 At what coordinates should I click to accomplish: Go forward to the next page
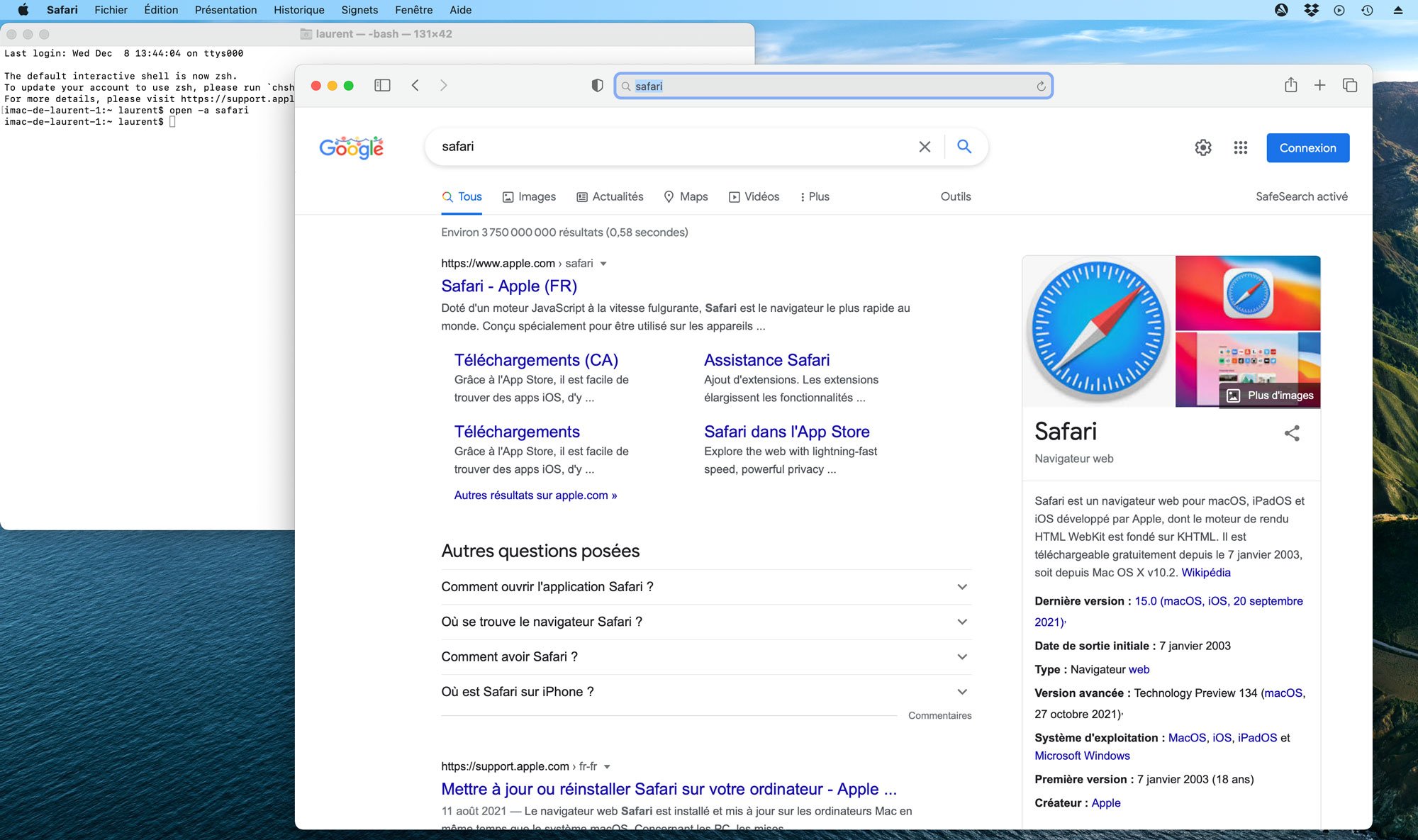pos(444,86)
